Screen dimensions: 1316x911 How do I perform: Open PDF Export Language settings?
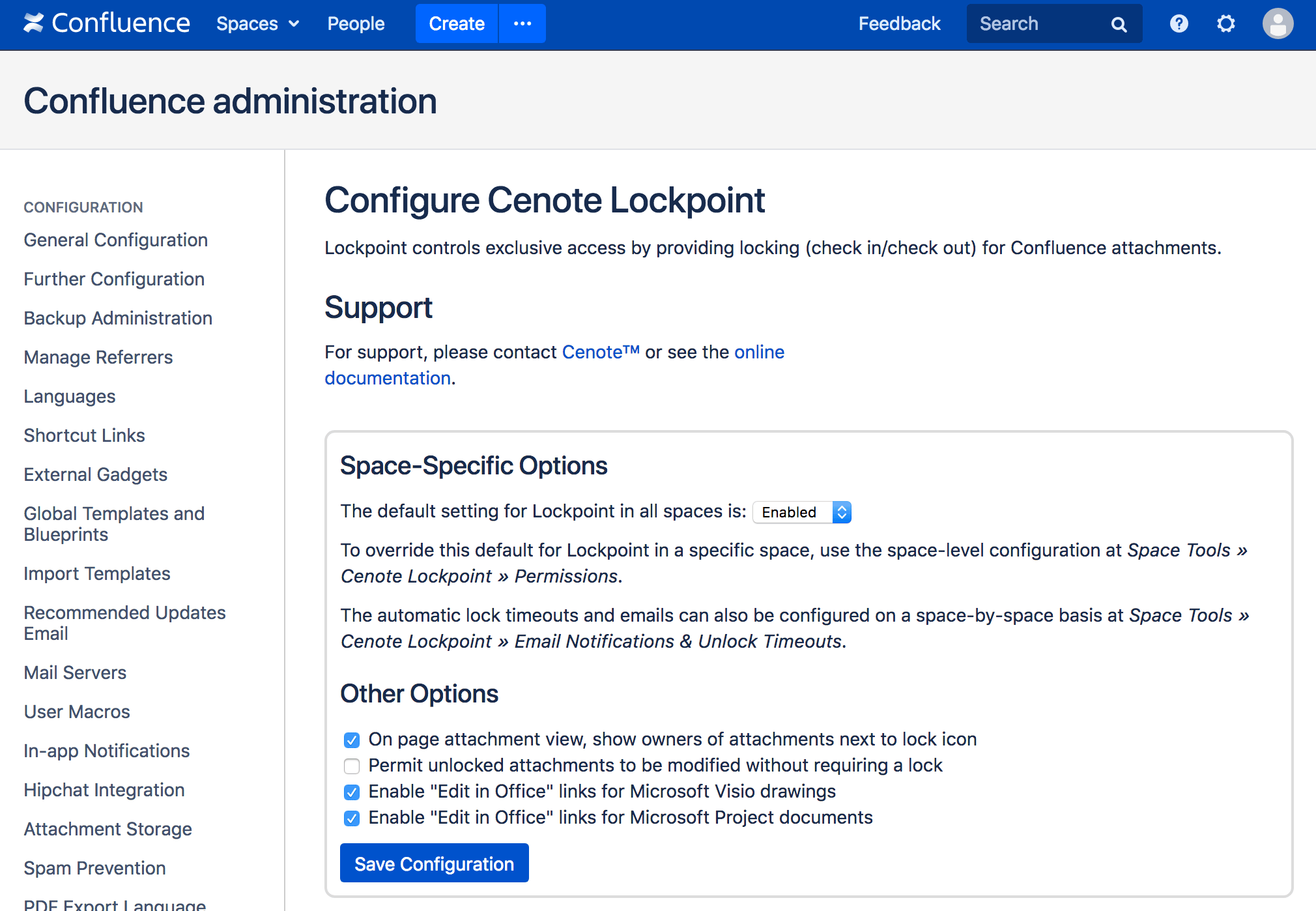115,904
